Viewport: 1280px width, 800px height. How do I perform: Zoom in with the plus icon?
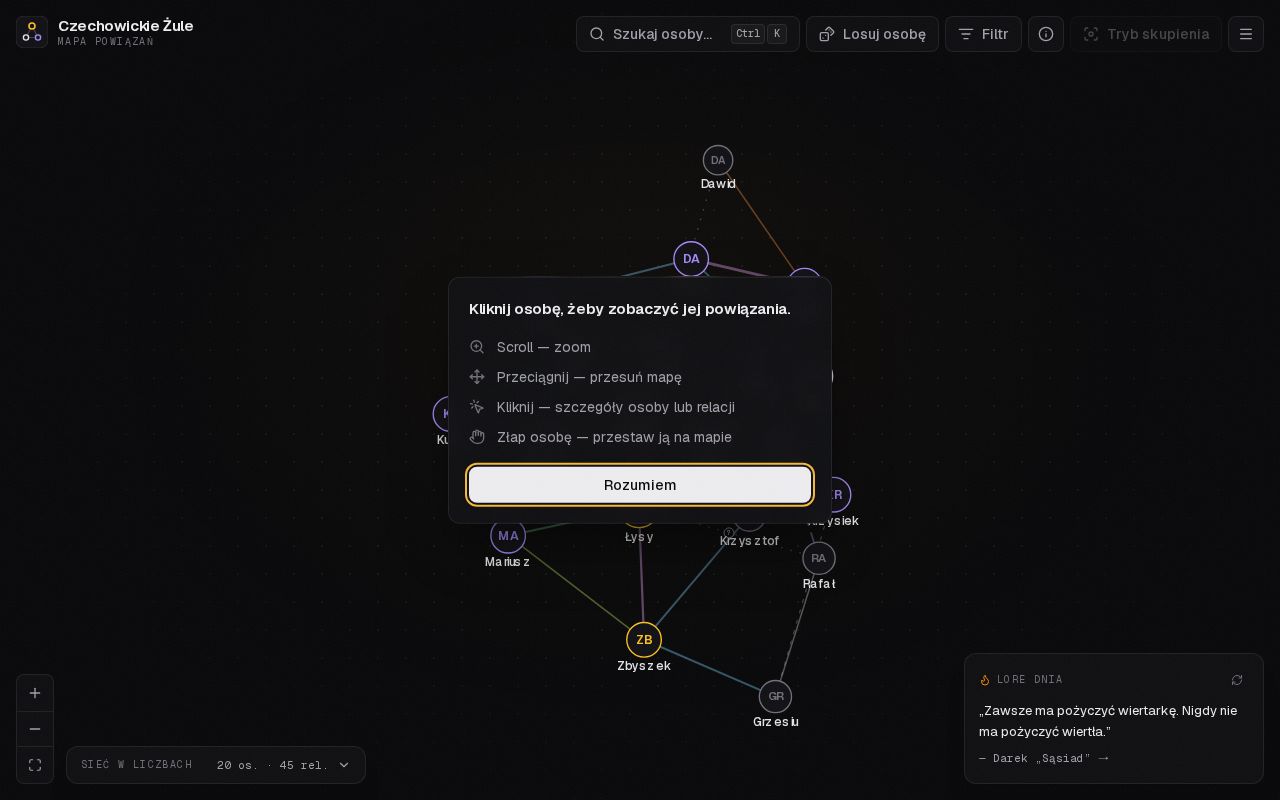[x=35, y=693]
